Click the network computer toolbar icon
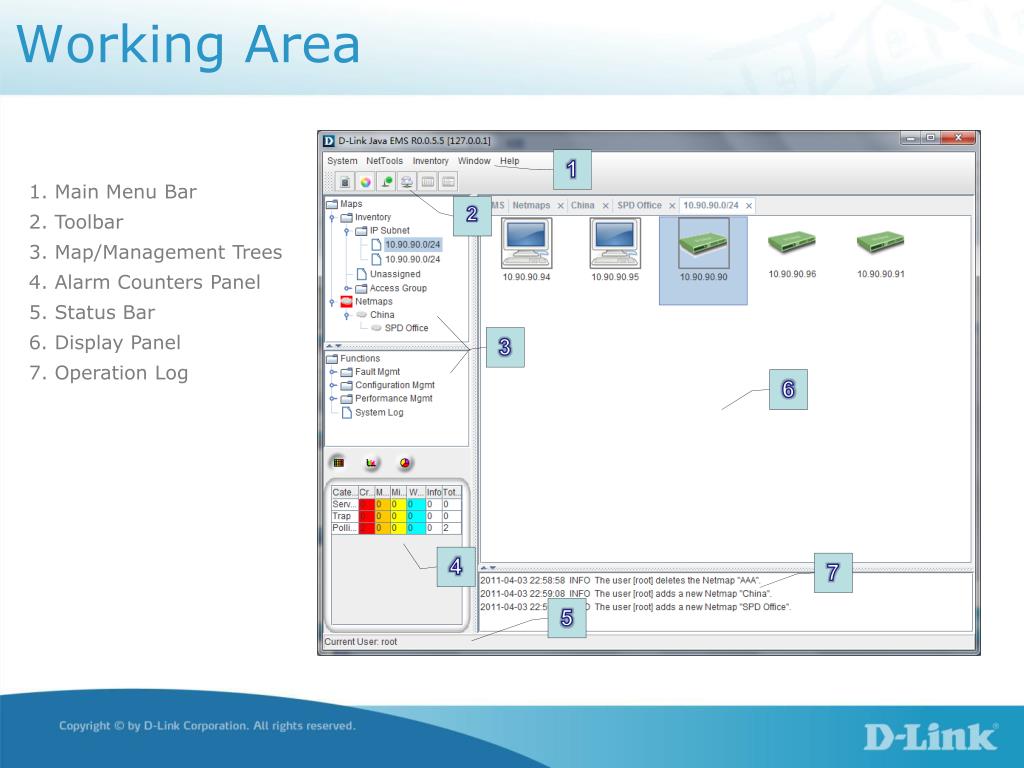 coord(407,182)
